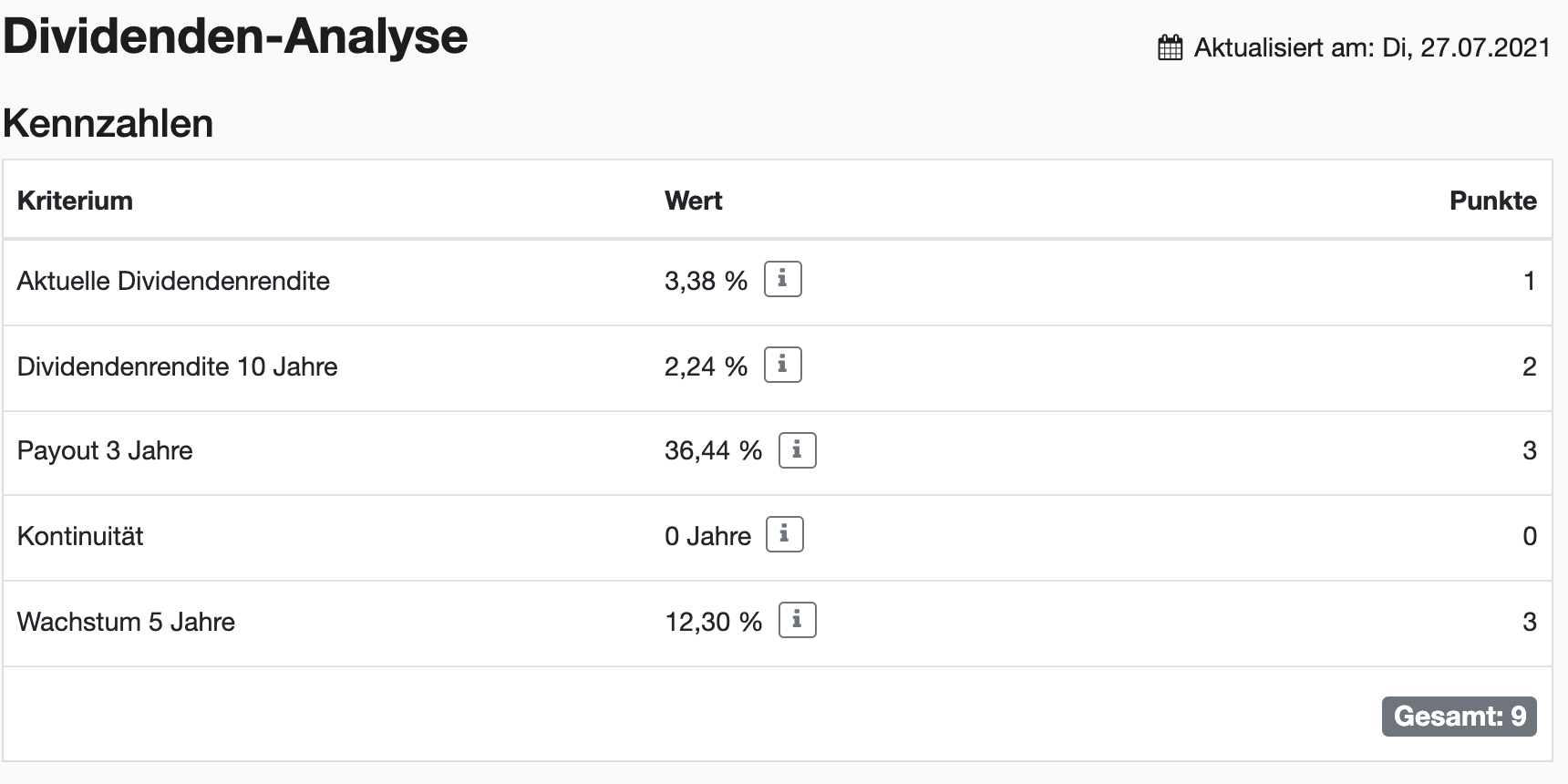Select Payout 3 Jahre label
Viewport: 1568px width, 784px height.
(105, 450)
